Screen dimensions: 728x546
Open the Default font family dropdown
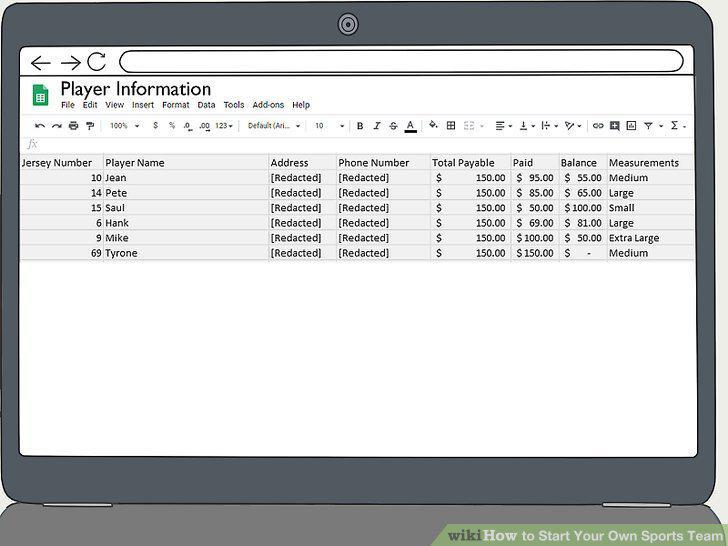(x=274, y=126)
